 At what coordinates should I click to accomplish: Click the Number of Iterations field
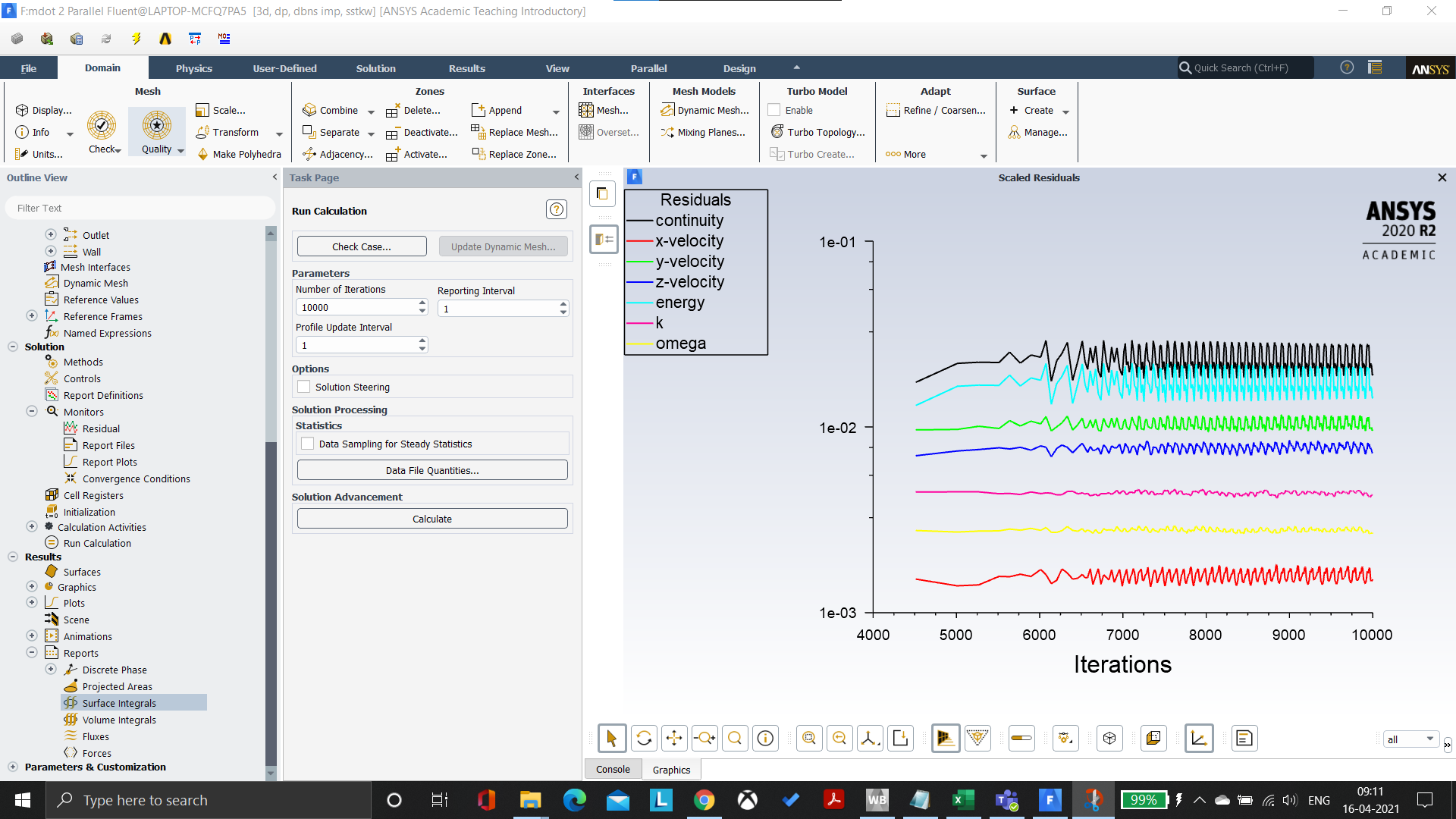356,307
